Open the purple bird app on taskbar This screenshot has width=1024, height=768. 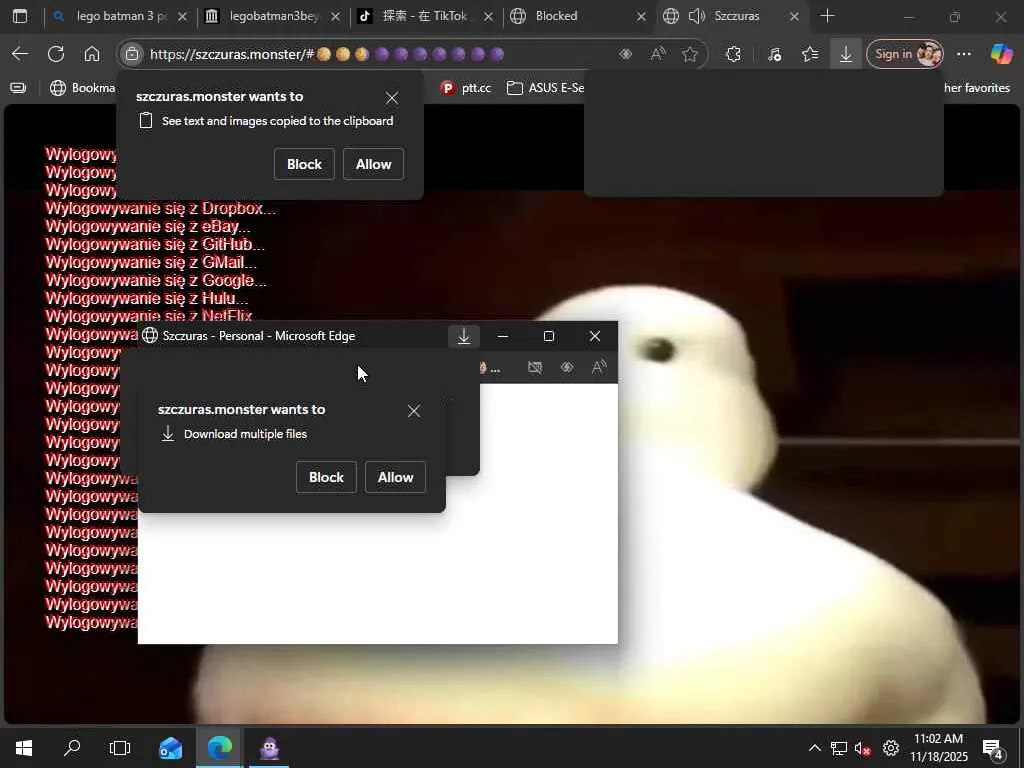pyautogui.click(x=269, y=748)
